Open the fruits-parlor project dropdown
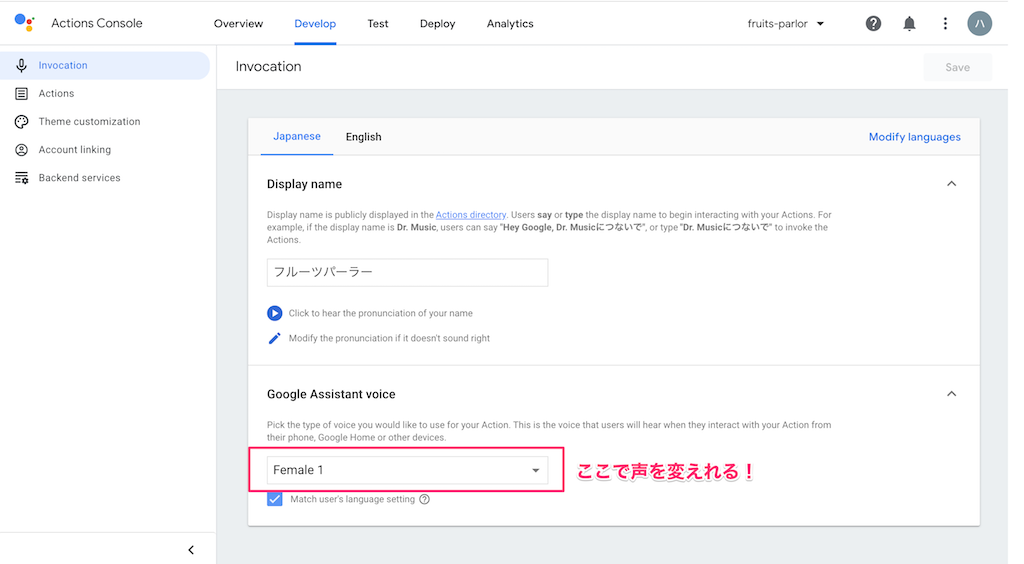Image resolution: width=1024 pixels, height=564 pixels. point(786,24)
